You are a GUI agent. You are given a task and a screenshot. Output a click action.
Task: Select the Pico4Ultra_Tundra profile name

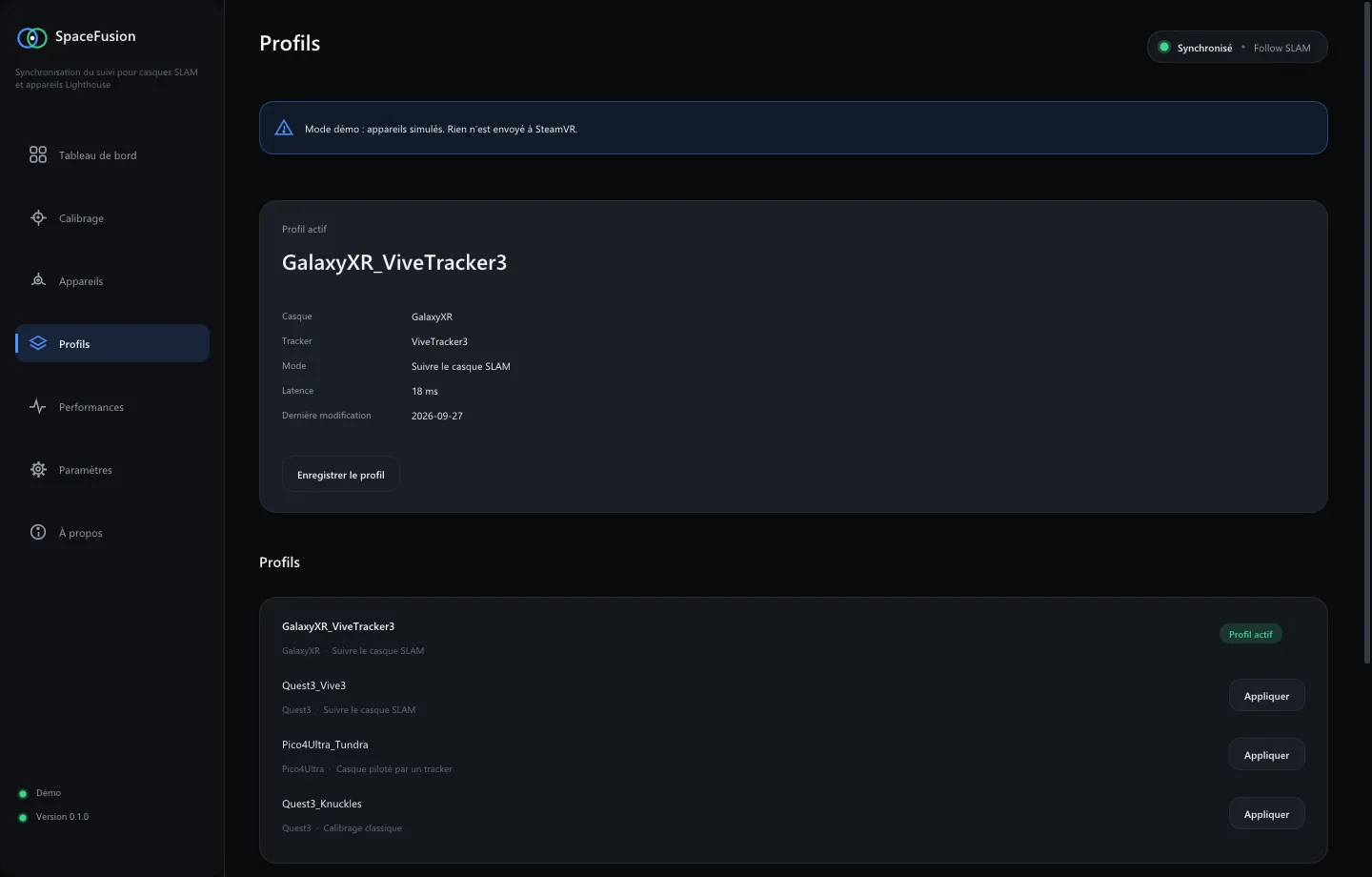325,744
